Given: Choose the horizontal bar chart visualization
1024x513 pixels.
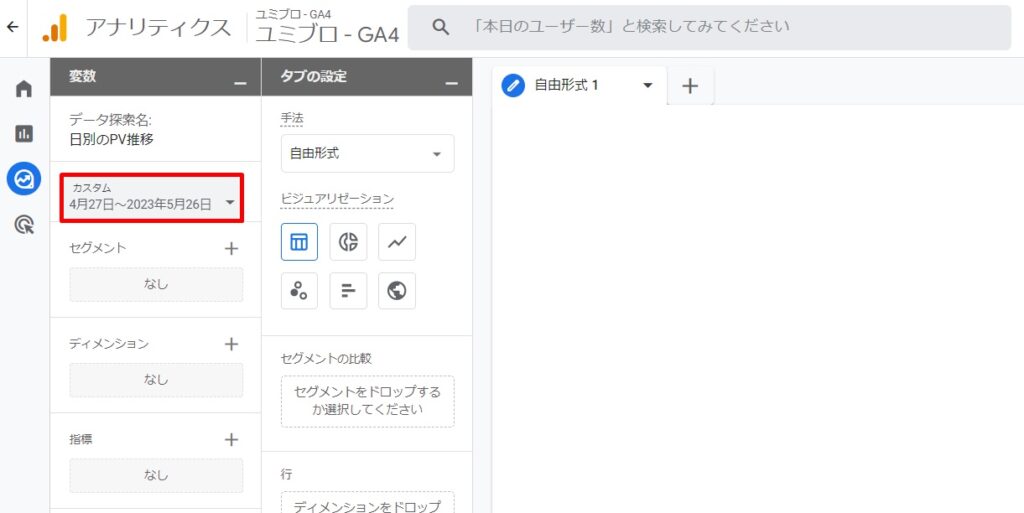Looking at the screenshot, I should 348,291.
